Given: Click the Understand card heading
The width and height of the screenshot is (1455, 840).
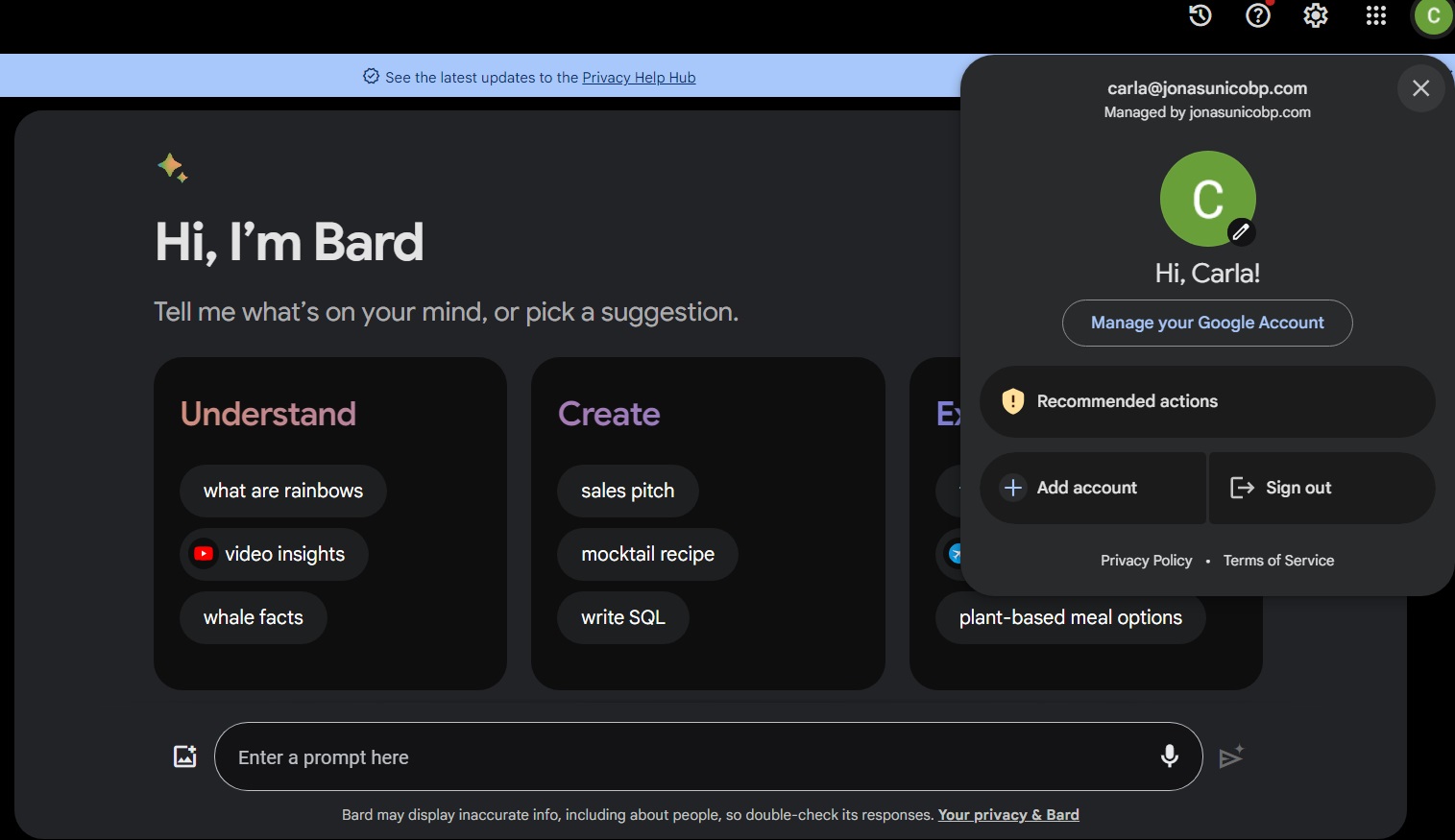Looking at the screenshot, I should (268, 414).
